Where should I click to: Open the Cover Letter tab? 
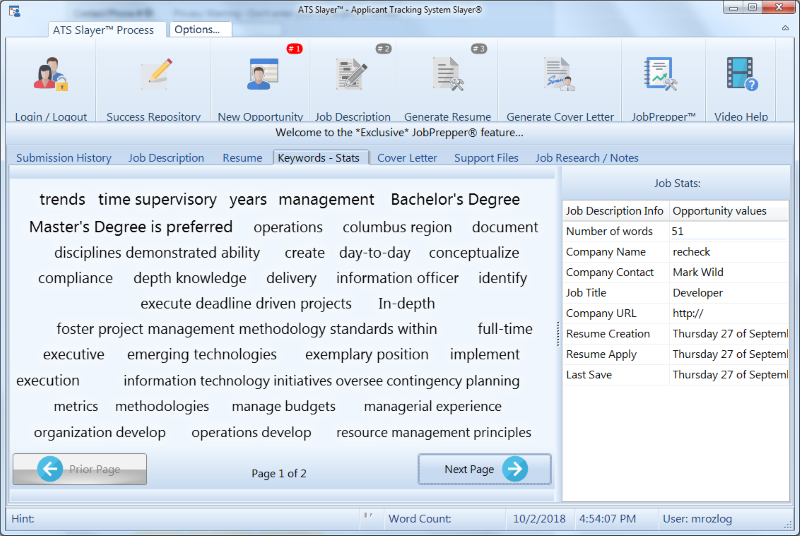tap(407, 158)
